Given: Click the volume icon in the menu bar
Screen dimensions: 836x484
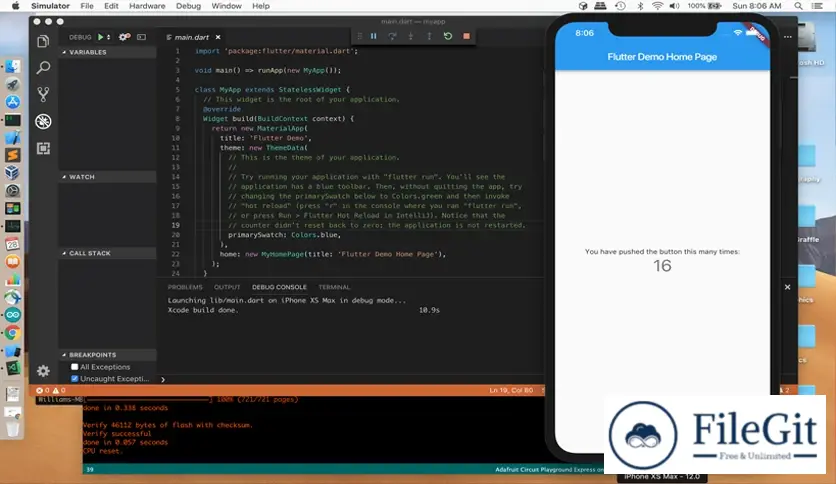Looking at the screenshot, I should 674,6.
